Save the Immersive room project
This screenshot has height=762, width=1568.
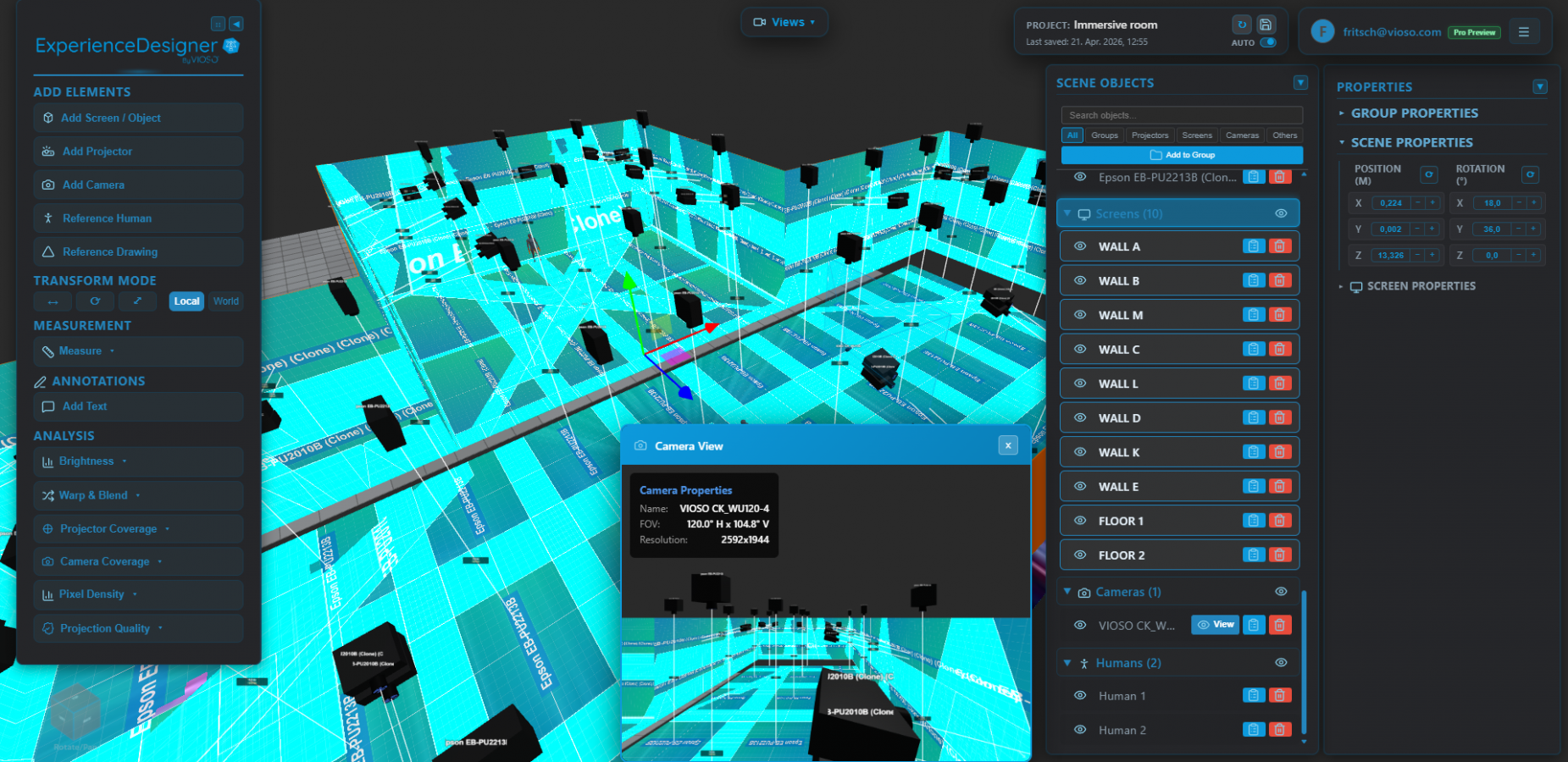[1266, 25]
